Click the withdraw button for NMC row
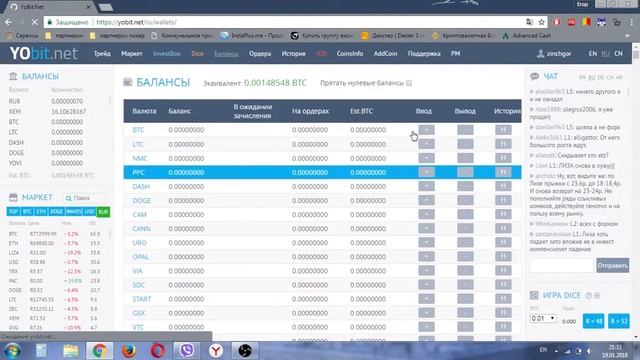This screenshot has width=640, height=360. pyautogui.click(x=465, y=158)
